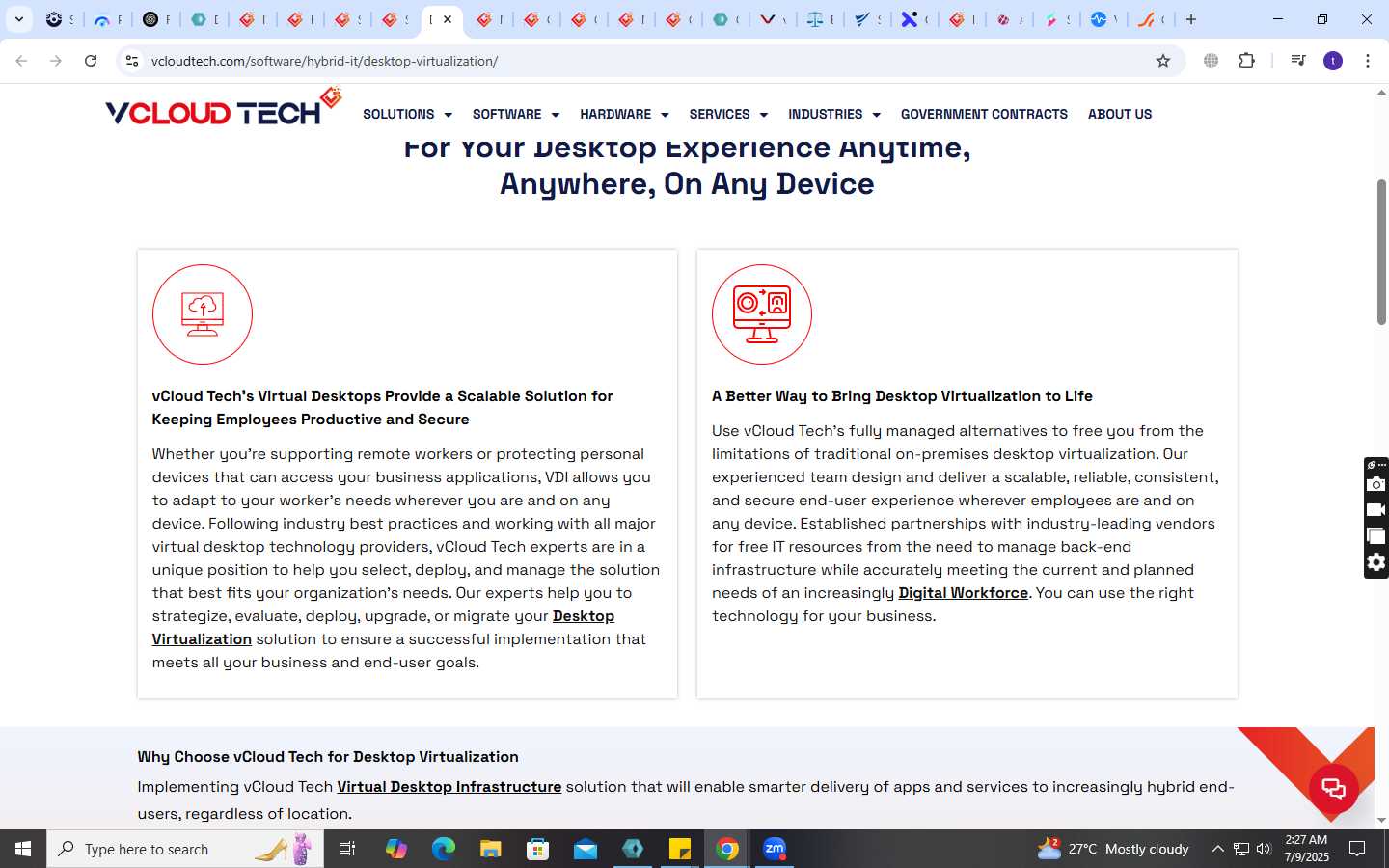Viewport: 1389px width, 868px height.
Task: Go back to the previous page
Action: (x=21, y=61)
